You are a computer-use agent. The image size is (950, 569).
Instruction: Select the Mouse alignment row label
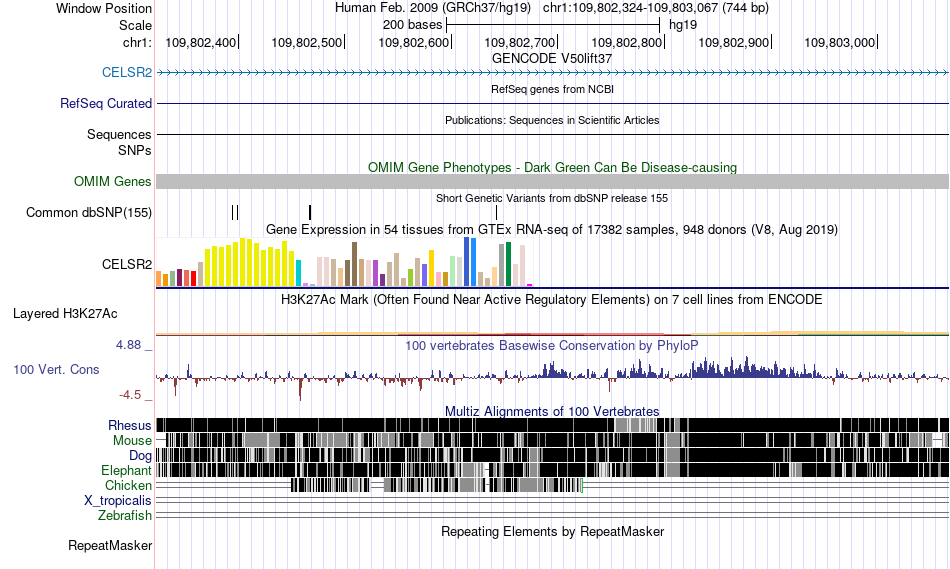click(x=132, y=441)
